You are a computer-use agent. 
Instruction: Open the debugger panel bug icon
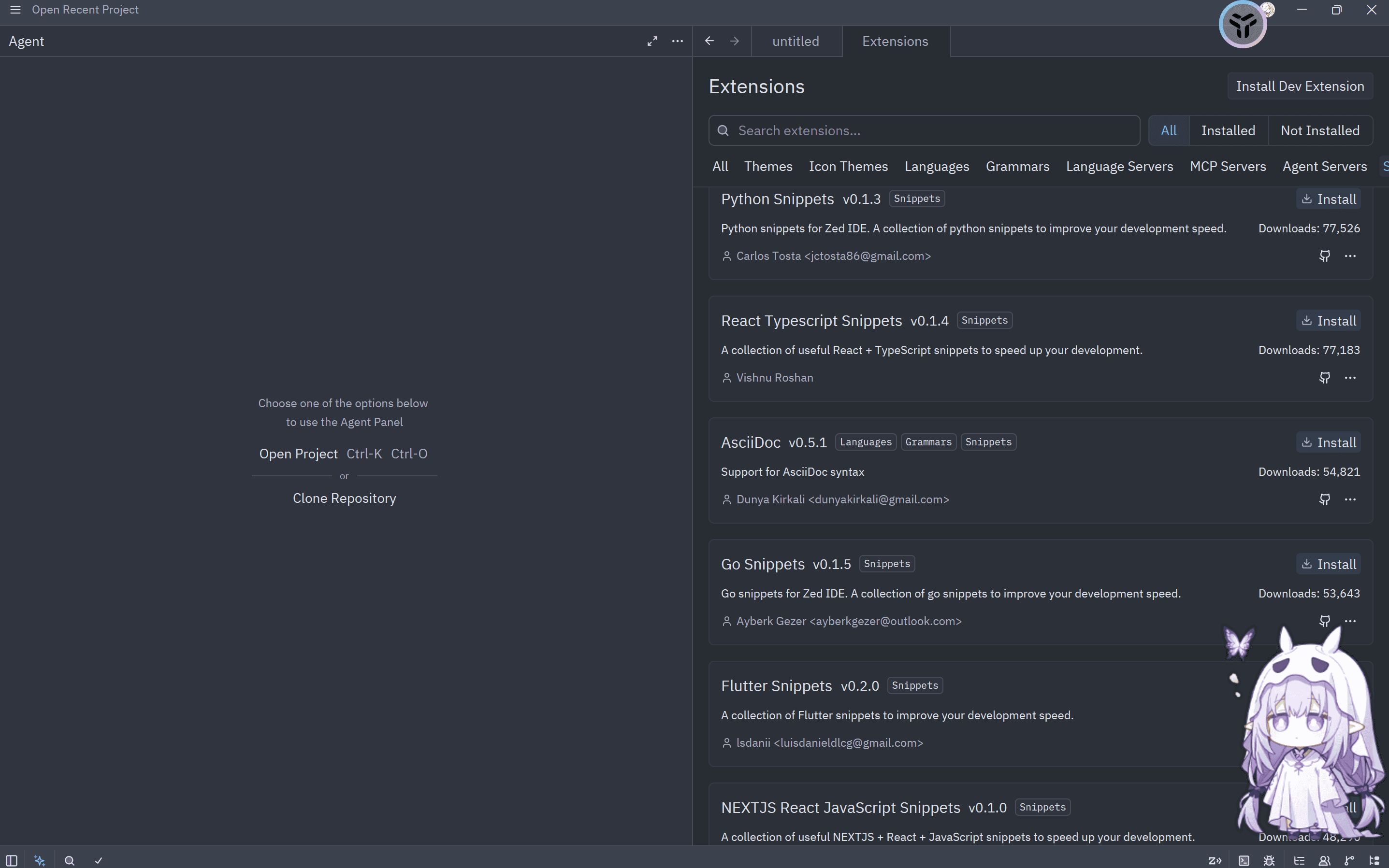click(1269, 860)
